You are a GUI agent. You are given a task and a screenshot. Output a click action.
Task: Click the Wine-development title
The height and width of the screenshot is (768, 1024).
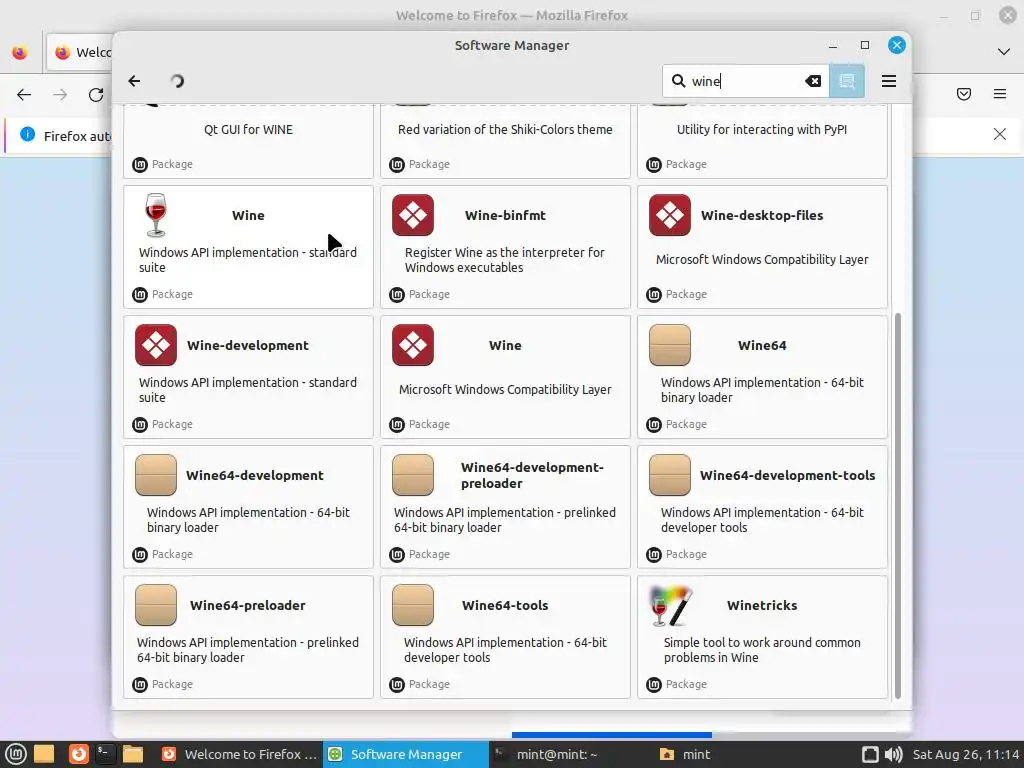pos(248,345)
